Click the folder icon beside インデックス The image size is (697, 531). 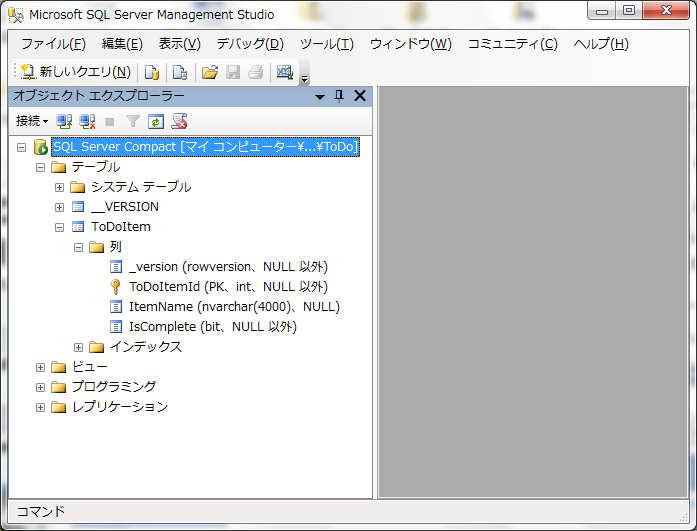click(x=96, y=347)
